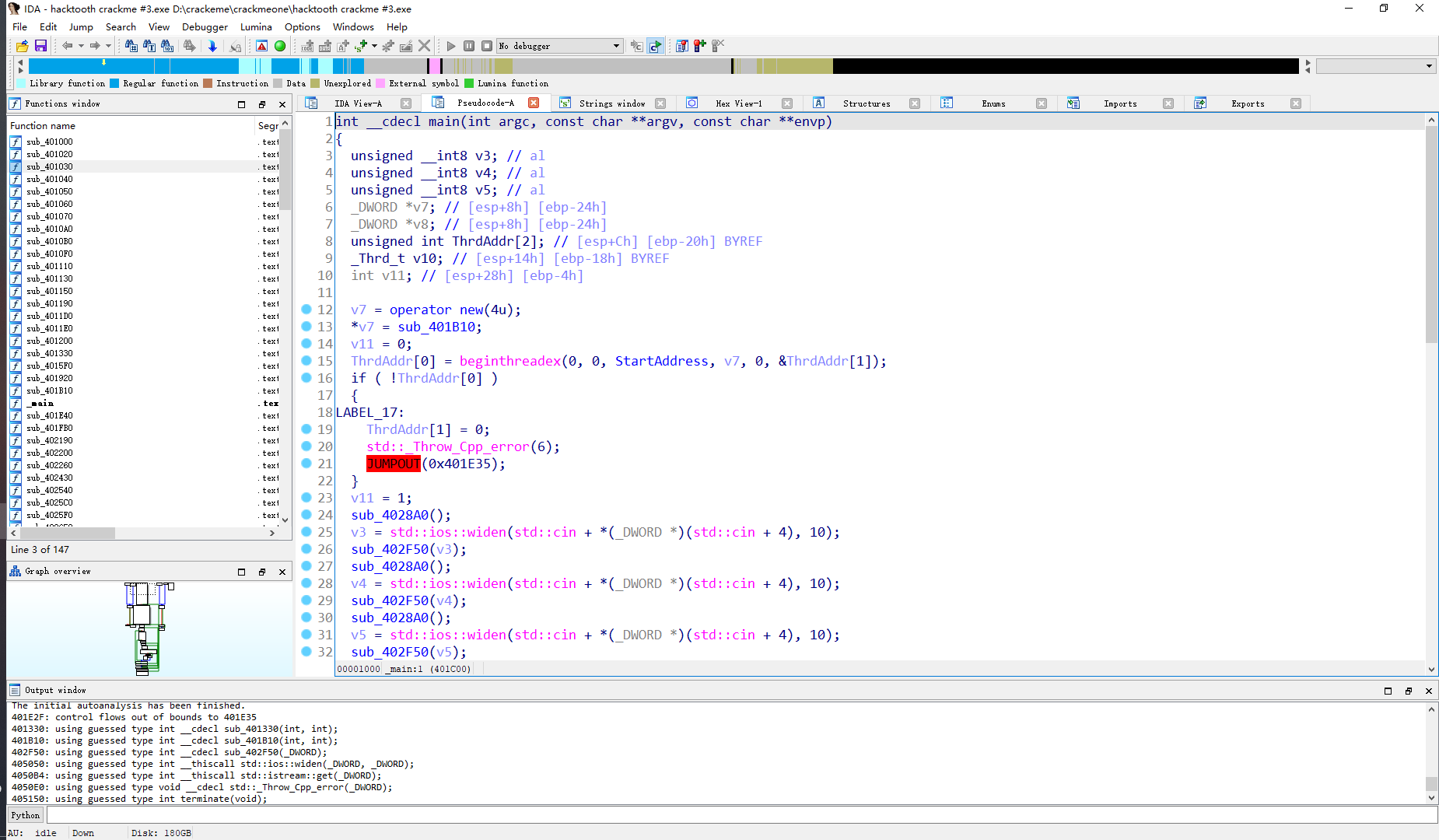1439x840 pixels.
Task: Open the Debugger menu
Action: point(204,26)
